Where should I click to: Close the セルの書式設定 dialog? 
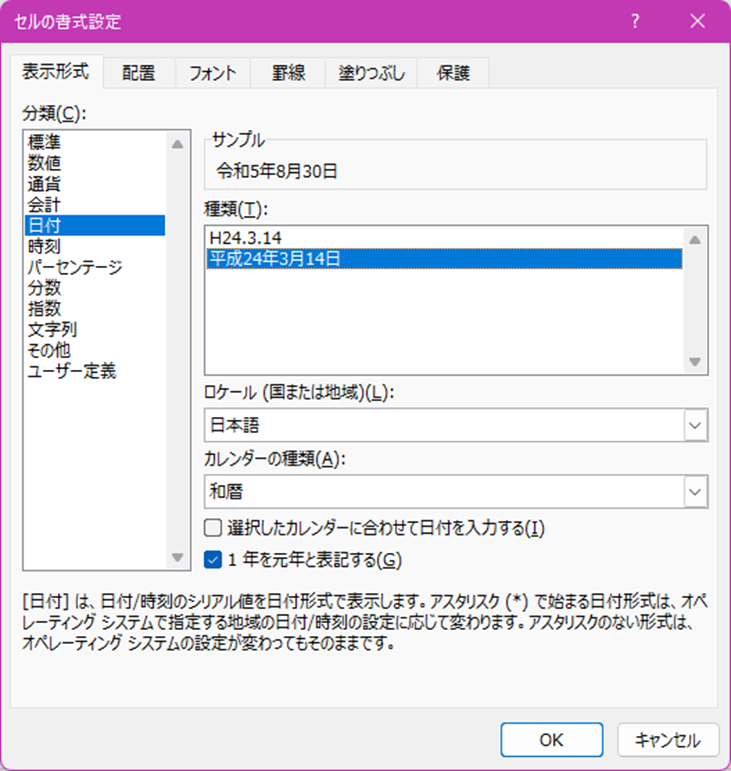point(696,21)
